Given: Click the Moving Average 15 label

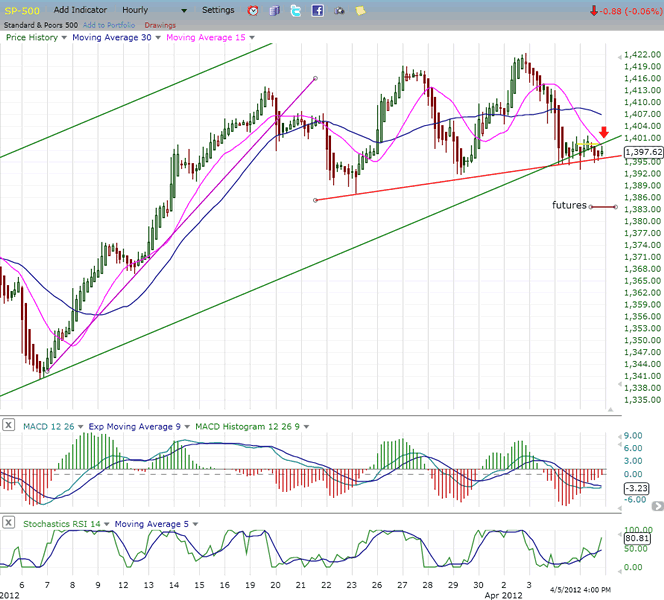Looking at the screenshot, I should coord(206,37).
